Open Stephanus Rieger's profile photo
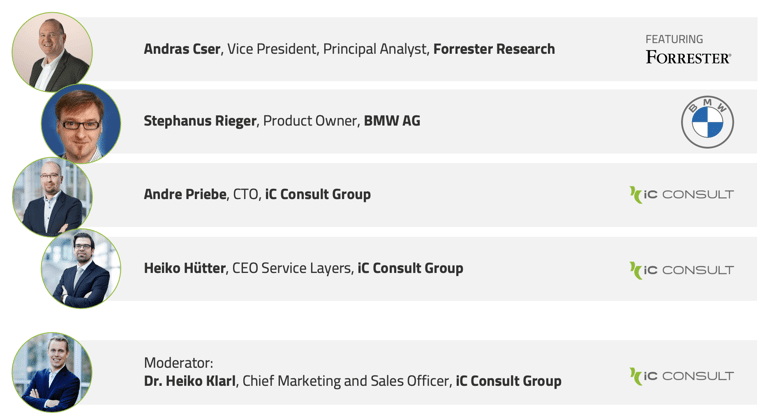This screenshot has height=417, width=767. tap(81, 123)
